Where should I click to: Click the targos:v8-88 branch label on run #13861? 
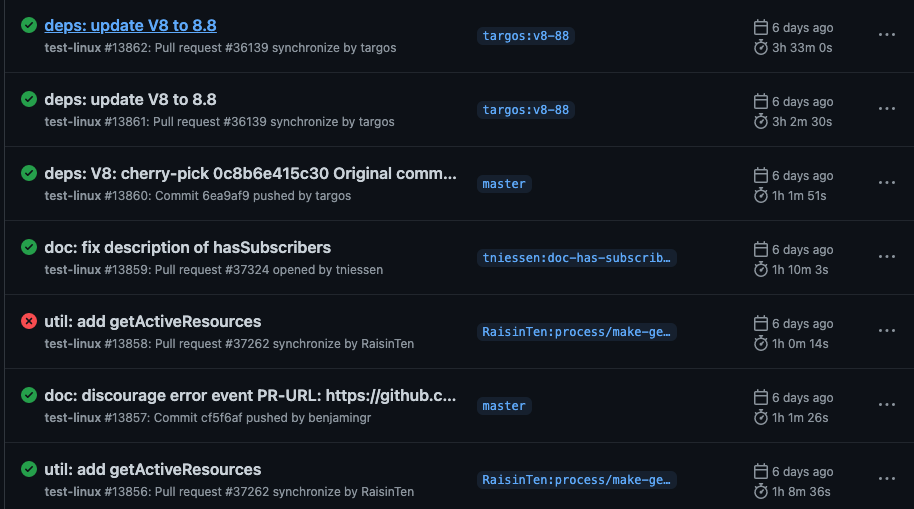(526, 110)
